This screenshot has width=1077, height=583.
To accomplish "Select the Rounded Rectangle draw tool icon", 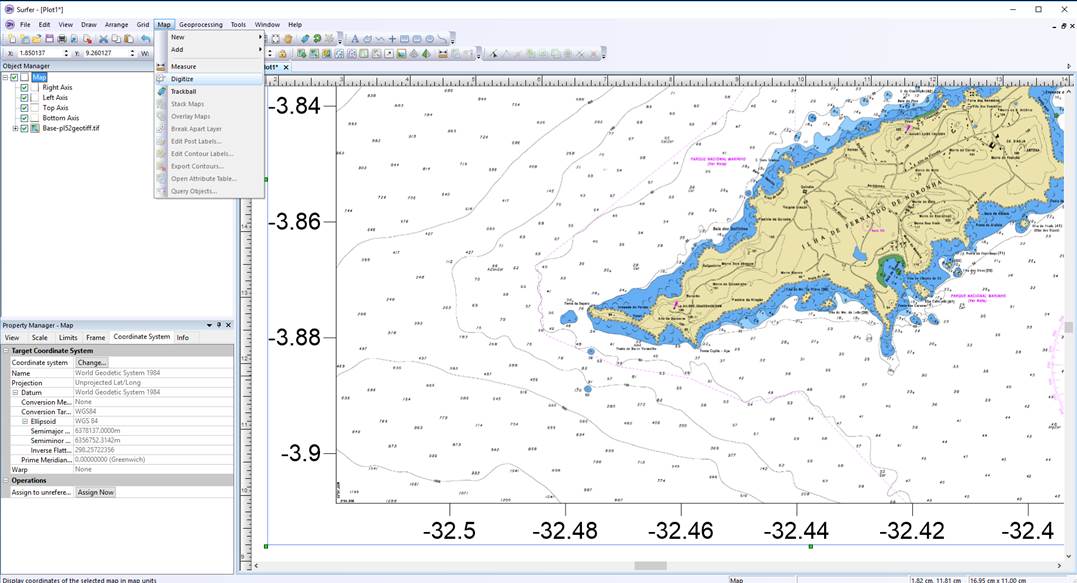I will tap(416, 39).
